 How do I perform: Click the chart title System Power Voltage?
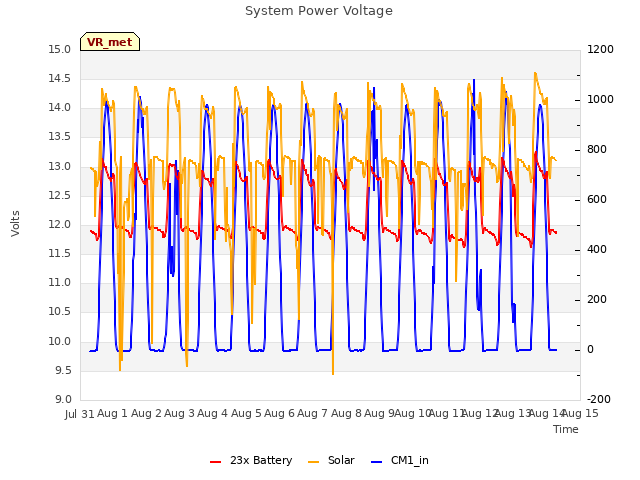(x=319, y=11)
